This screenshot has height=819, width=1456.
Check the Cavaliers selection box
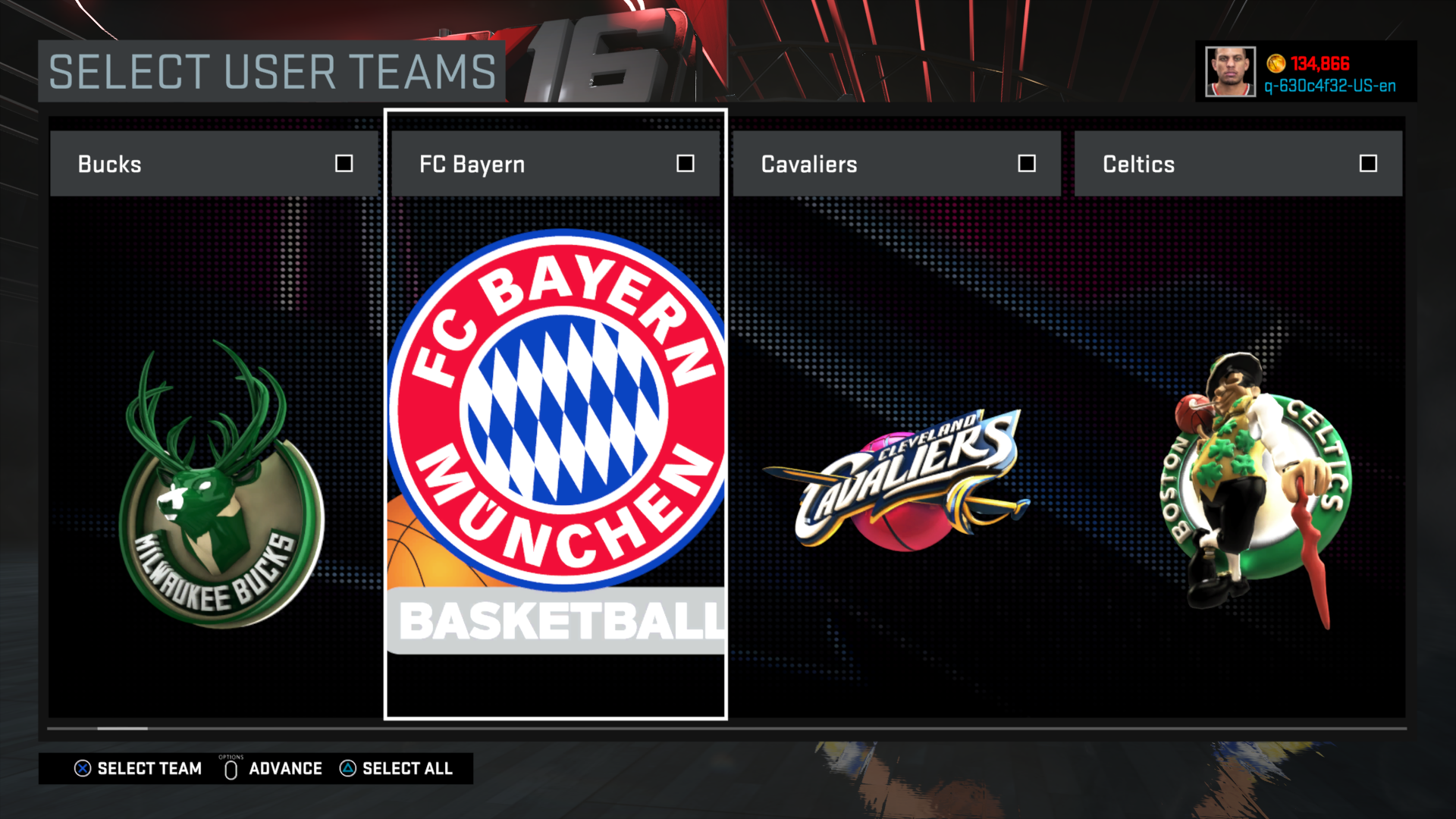[x=1028, y=162]
